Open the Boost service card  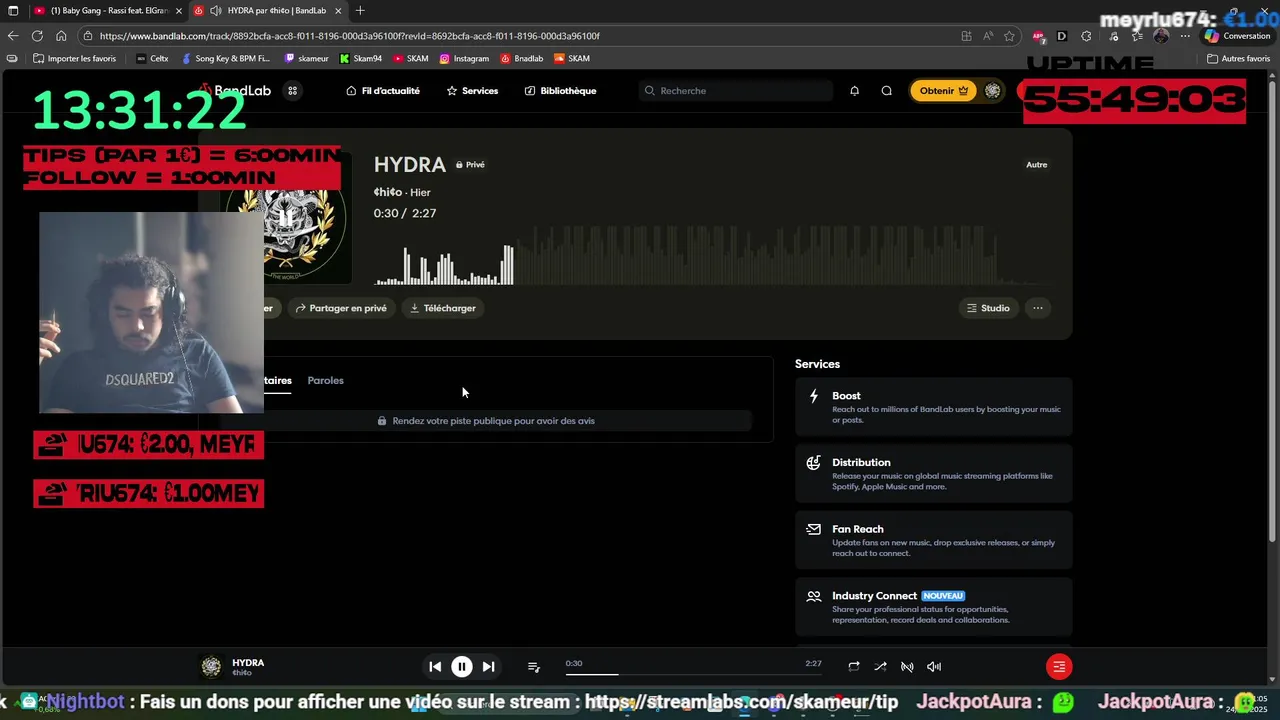click(x=934, y=406)
